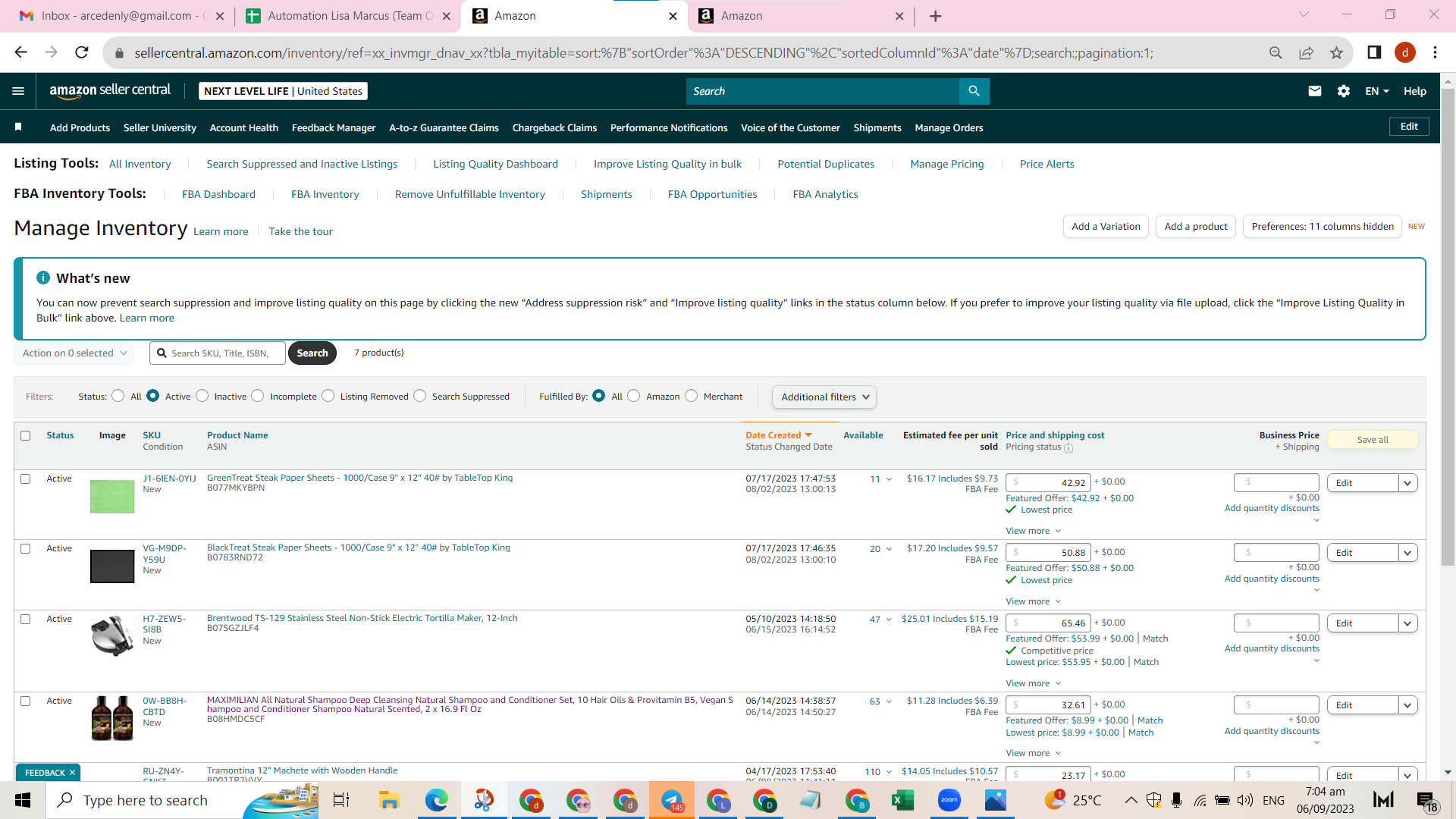Click the What's new info icon
The width and height of the screenshot is (1456, 819).
tap(43, 278)
